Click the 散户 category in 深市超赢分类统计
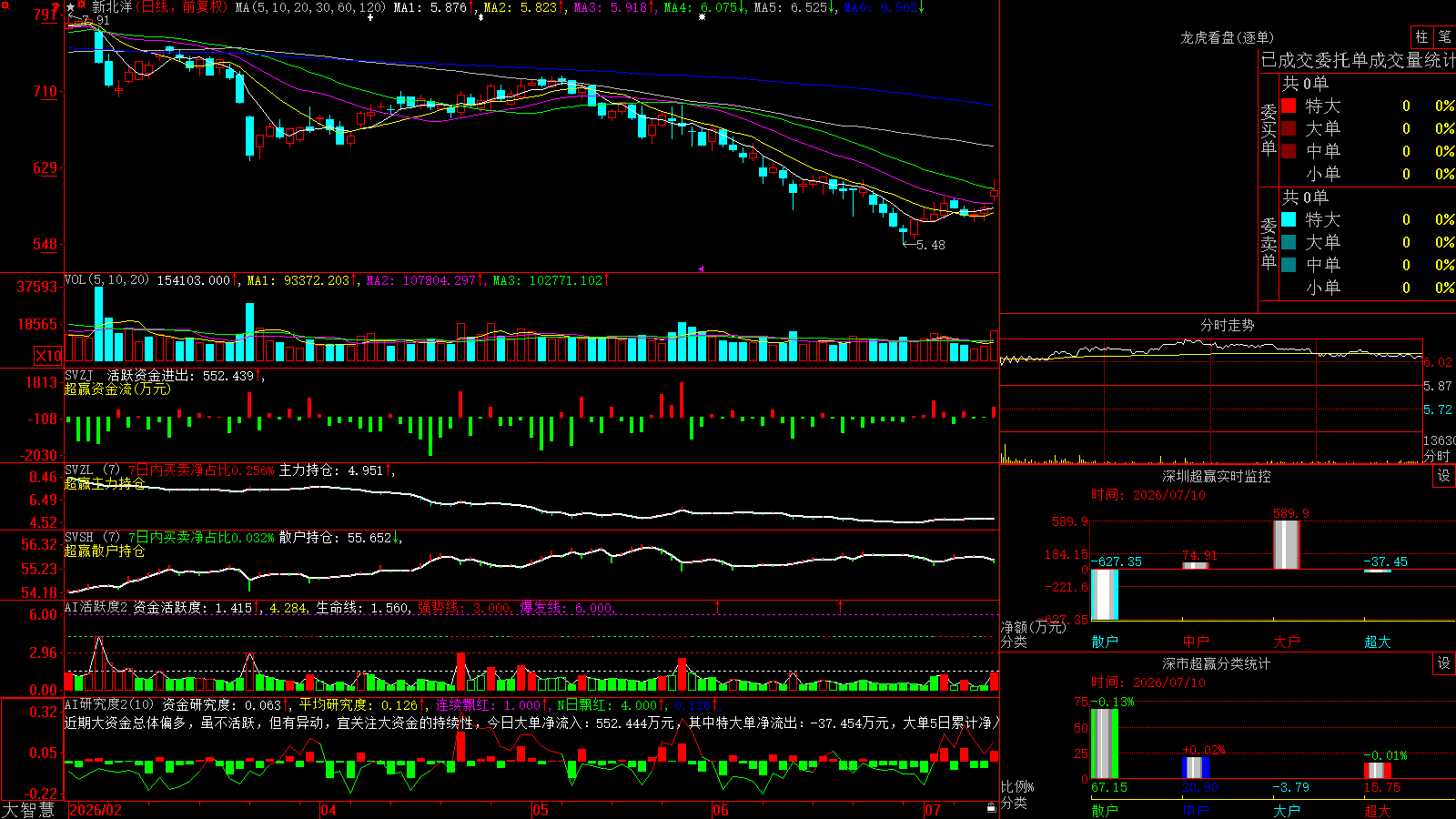The image size is (1456, 819). pyautogui.click(x=1105, y=810)
